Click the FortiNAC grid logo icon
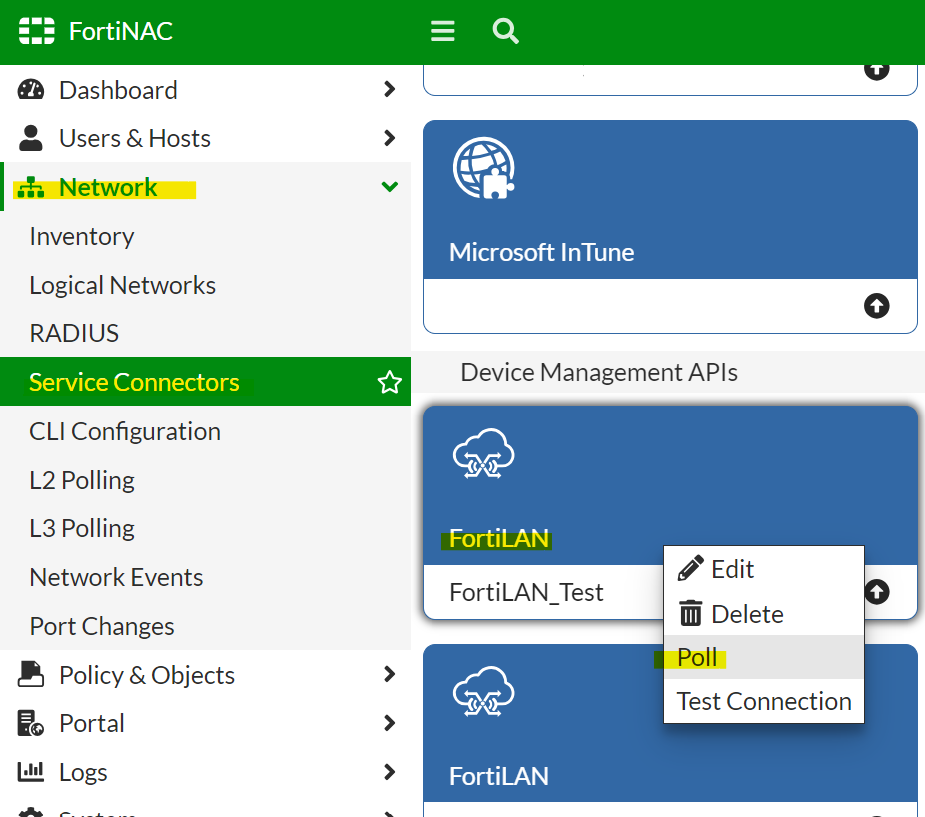The width and height of the screenshot is (925, 817). 36,31
